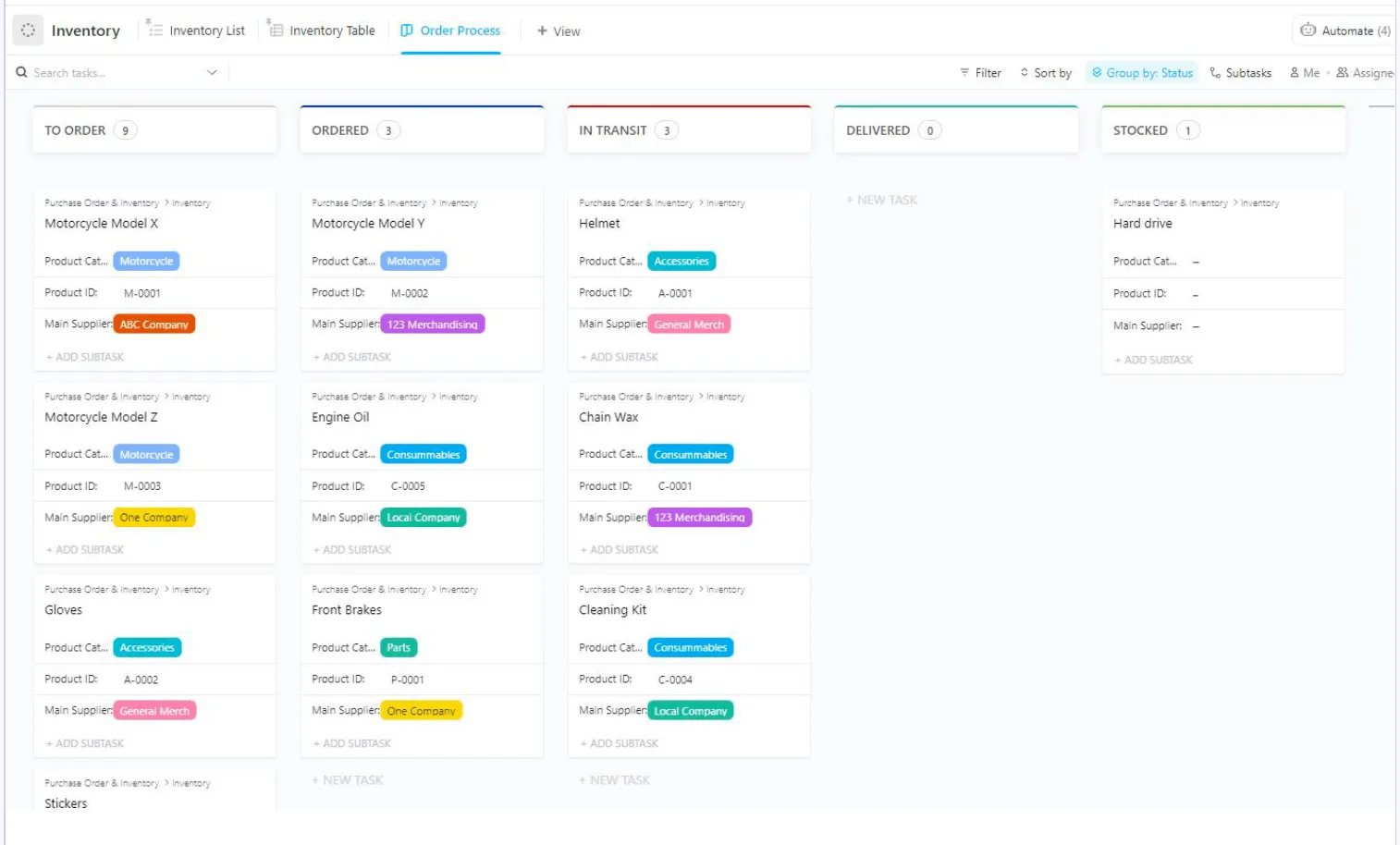
Task: Toggle Subtasks display
Action: tap(1241, 72)
